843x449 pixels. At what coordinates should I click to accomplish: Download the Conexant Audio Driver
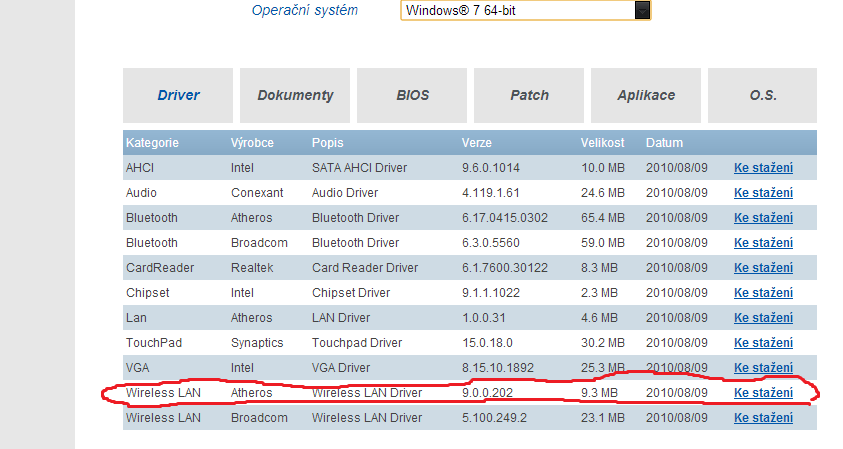(763, 193)
